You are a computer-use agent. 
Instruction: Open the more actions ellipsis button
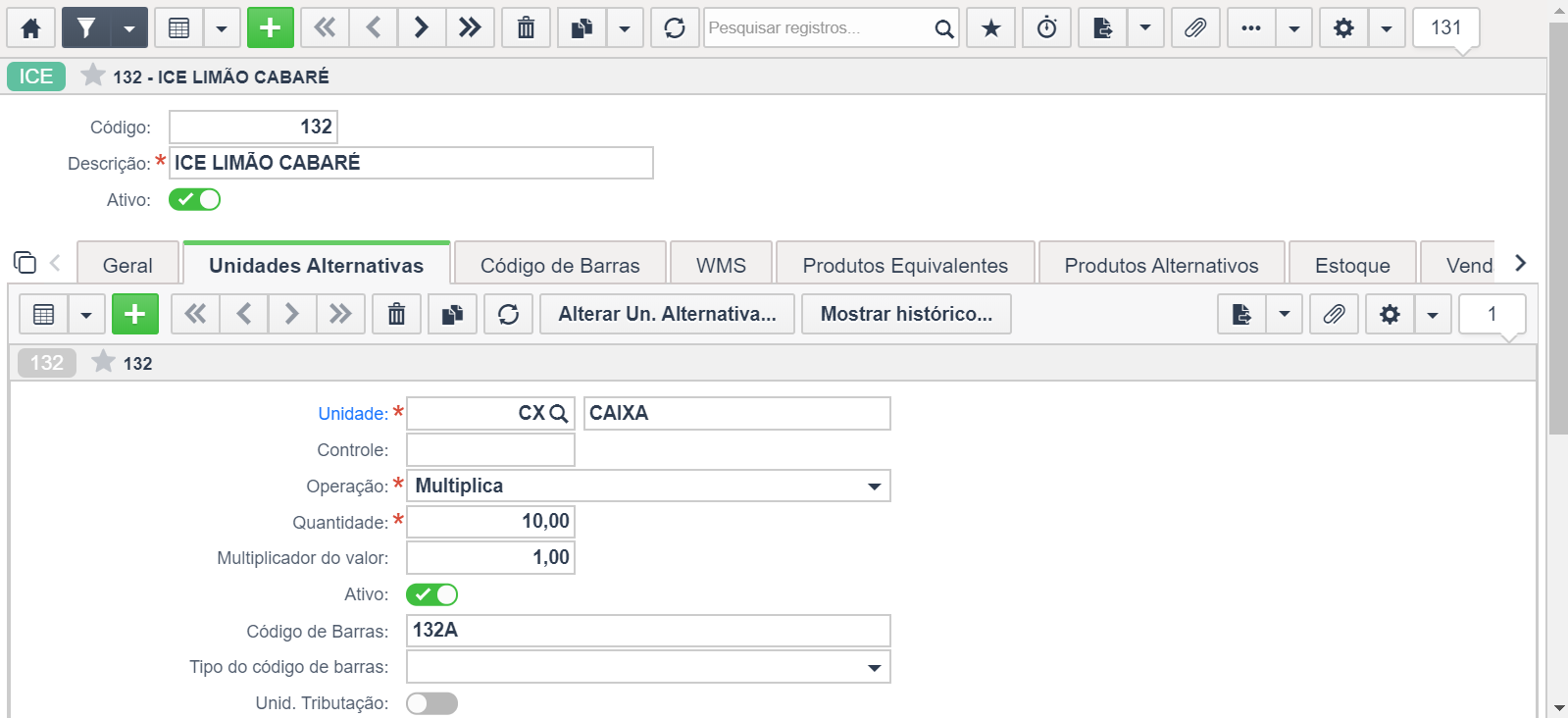1251,27
